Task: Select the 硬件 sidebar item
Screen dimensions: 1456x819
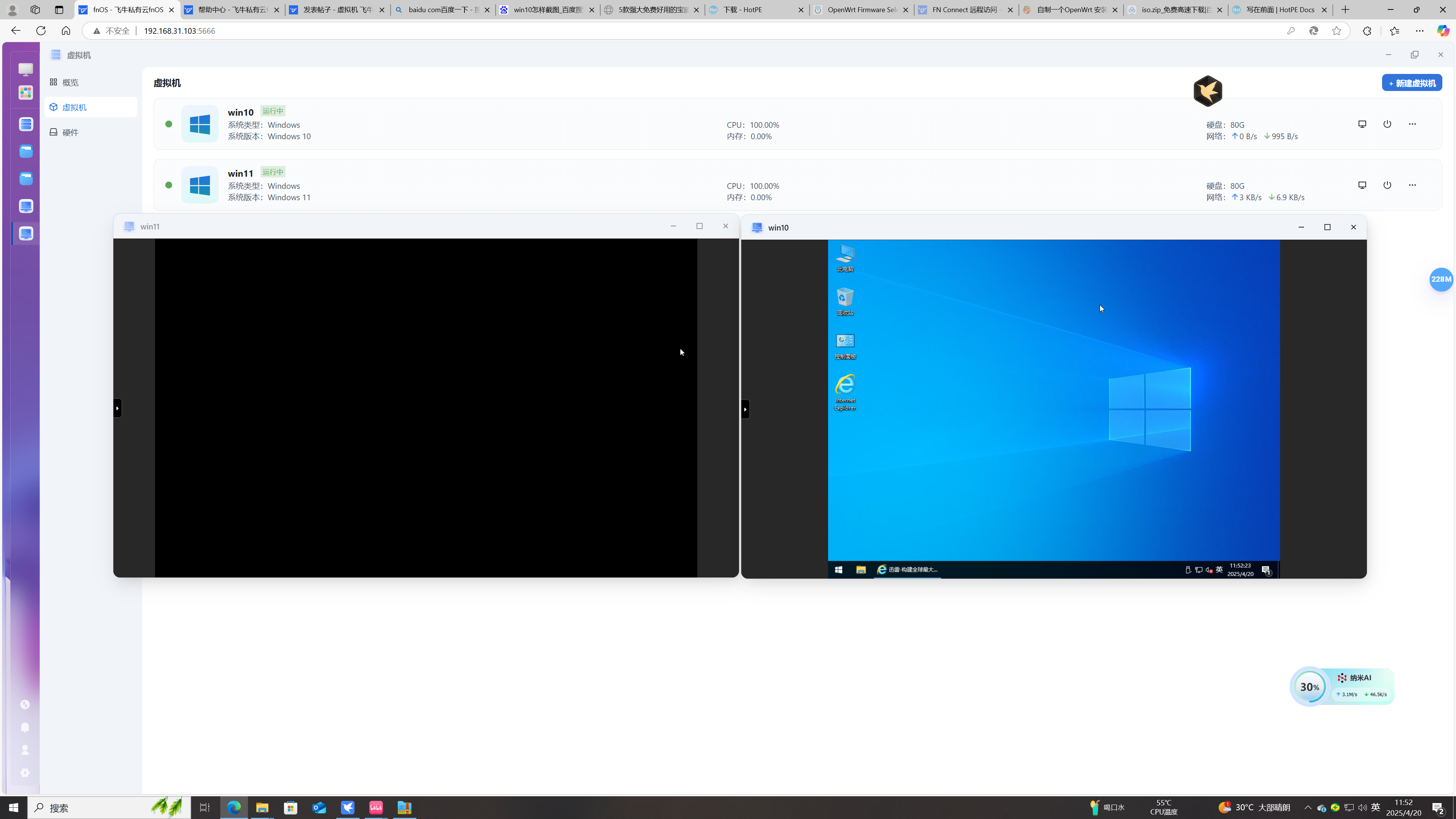Action: (71, 132)
